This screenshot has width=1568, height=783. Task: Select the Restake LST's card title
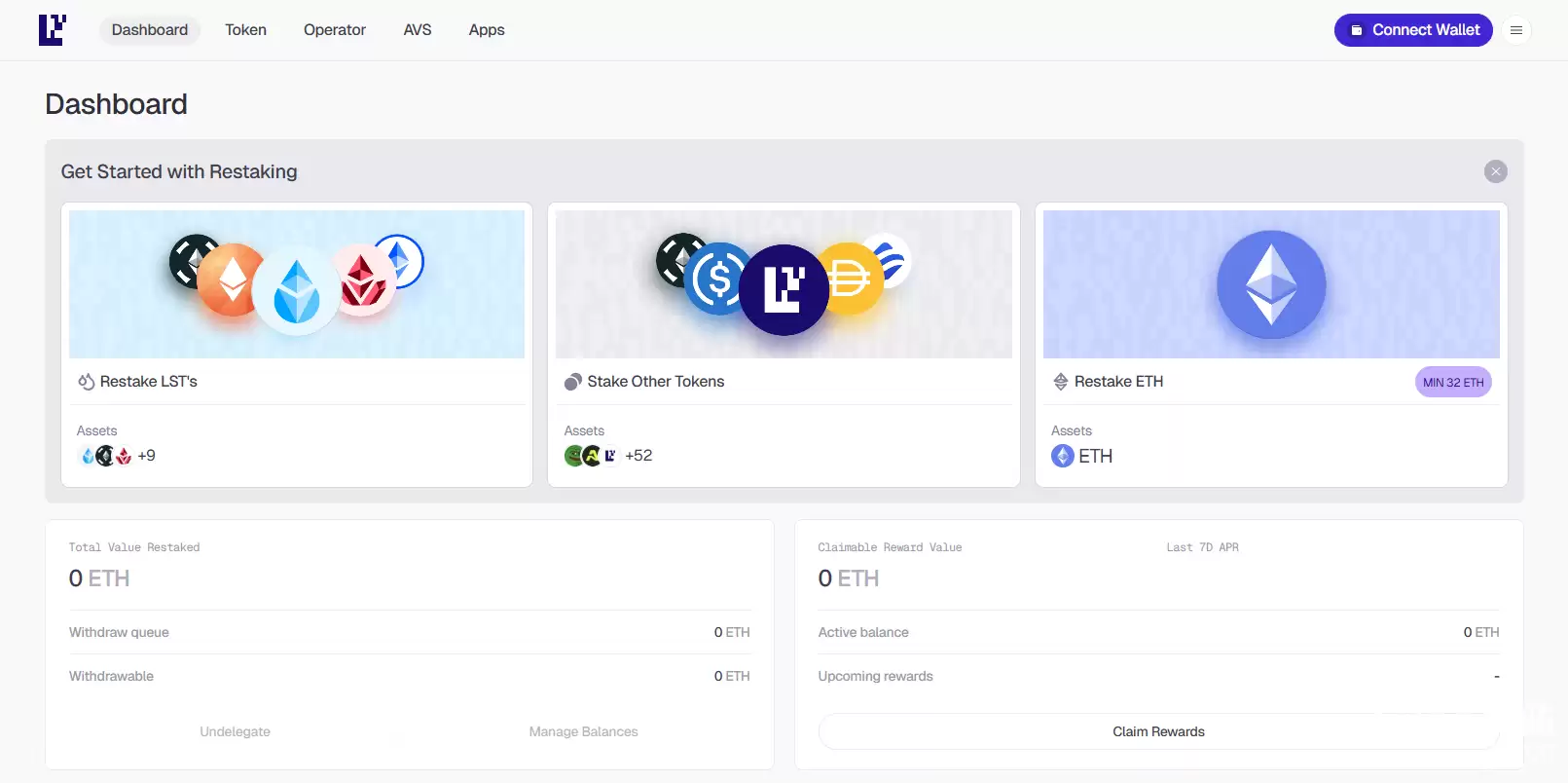(x=149, y=382)
